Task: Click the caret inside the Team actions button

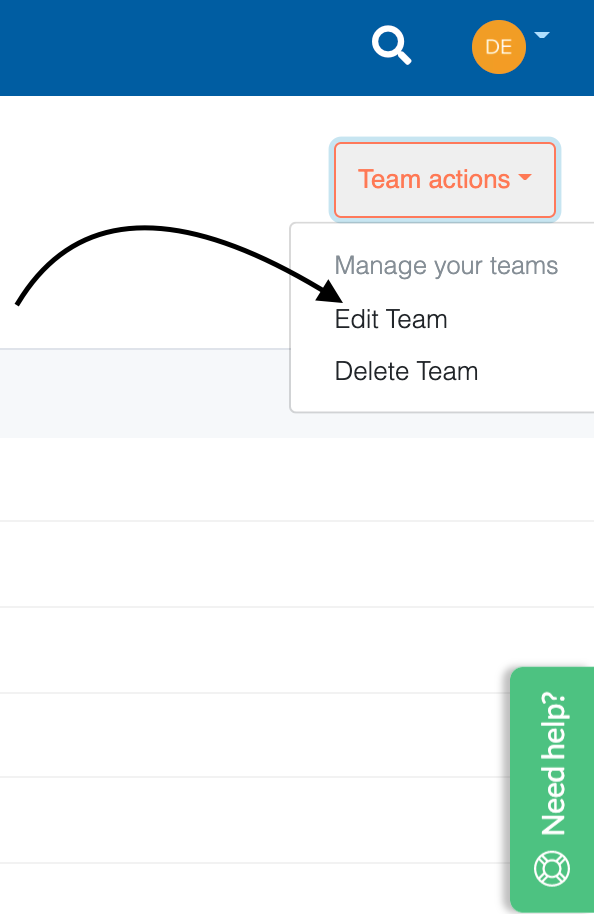Action: [524, 180]
